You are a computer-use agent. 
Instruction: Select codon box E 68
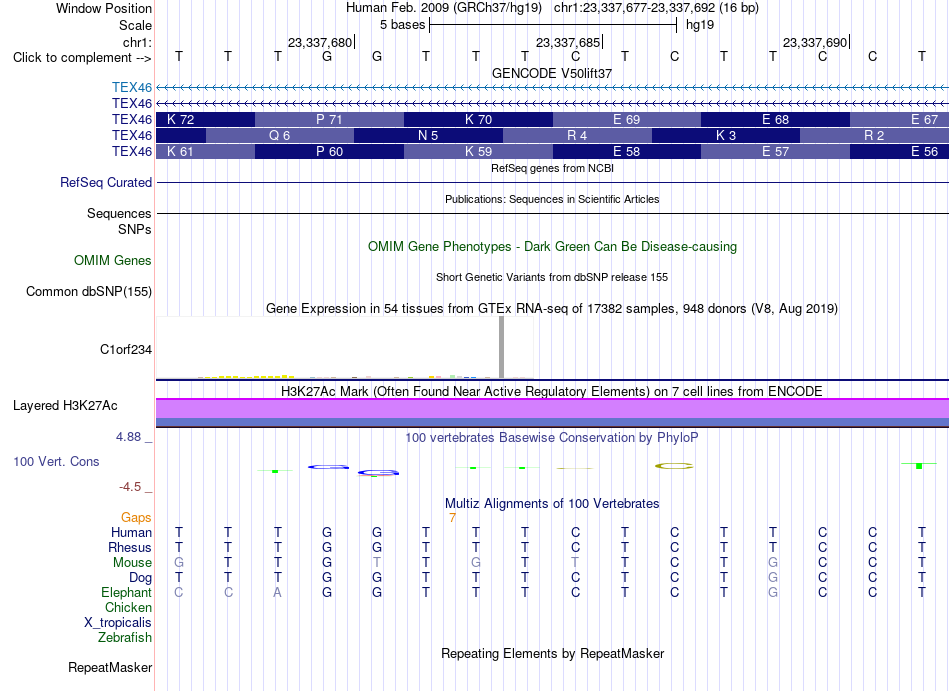[776, 119]
